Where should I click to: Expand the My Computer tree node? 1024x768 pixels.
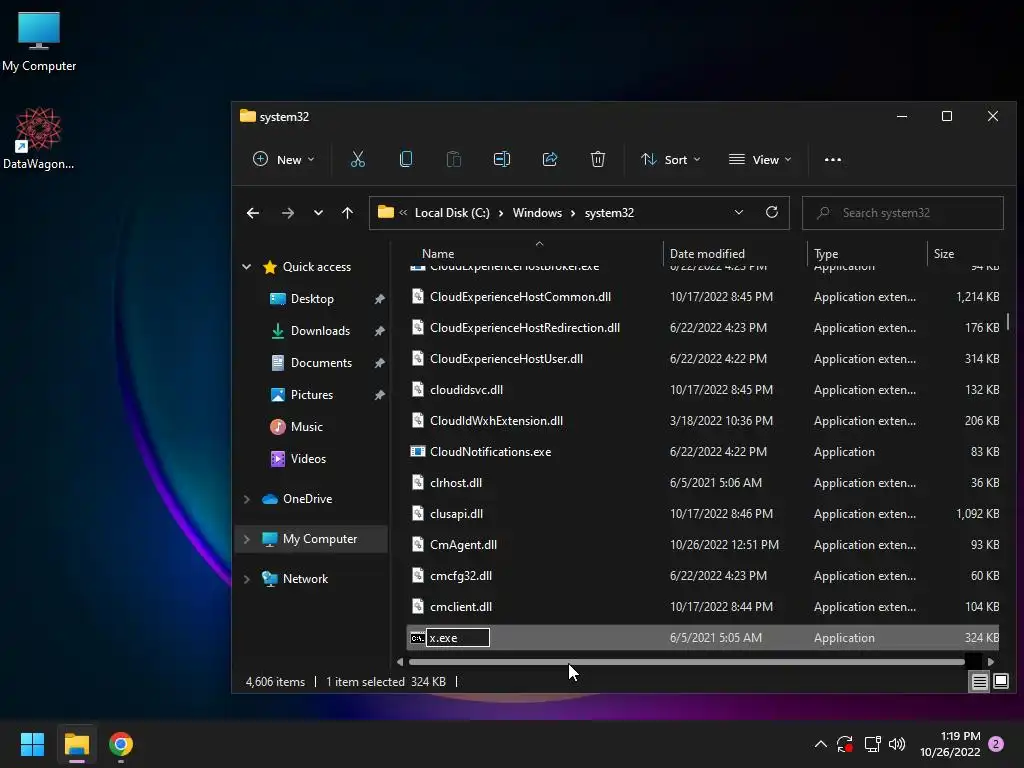(247, 539)
